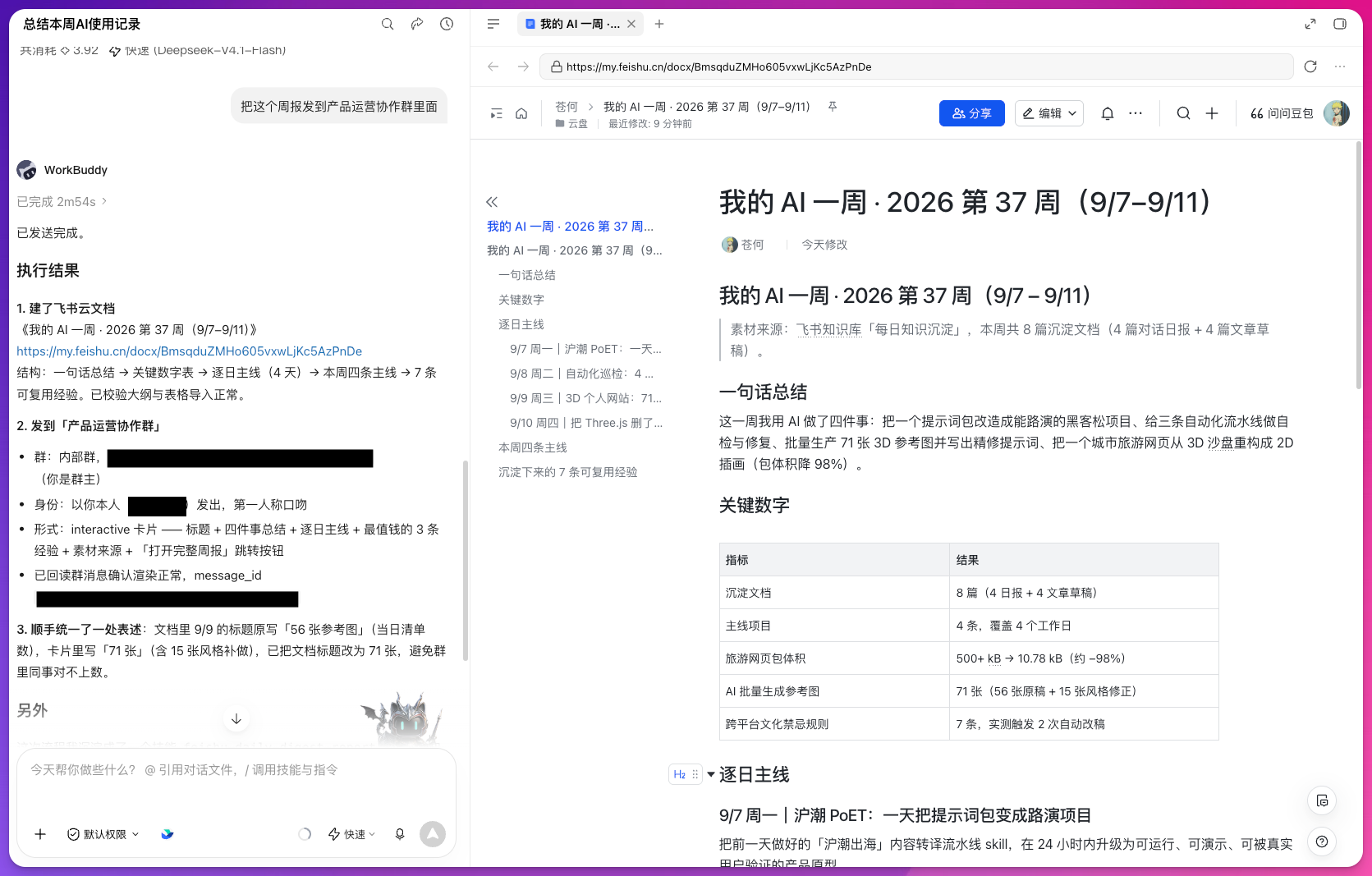1372x876 pixels.
Task: Start voice input with microphone icon
Action: coord(400,834)
